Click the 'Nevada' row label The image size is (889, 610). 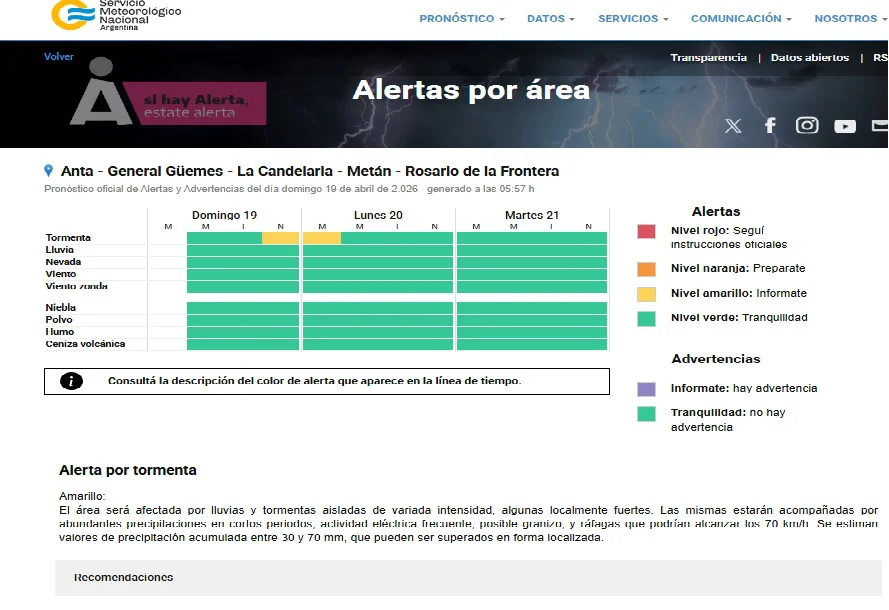(64, 262)
